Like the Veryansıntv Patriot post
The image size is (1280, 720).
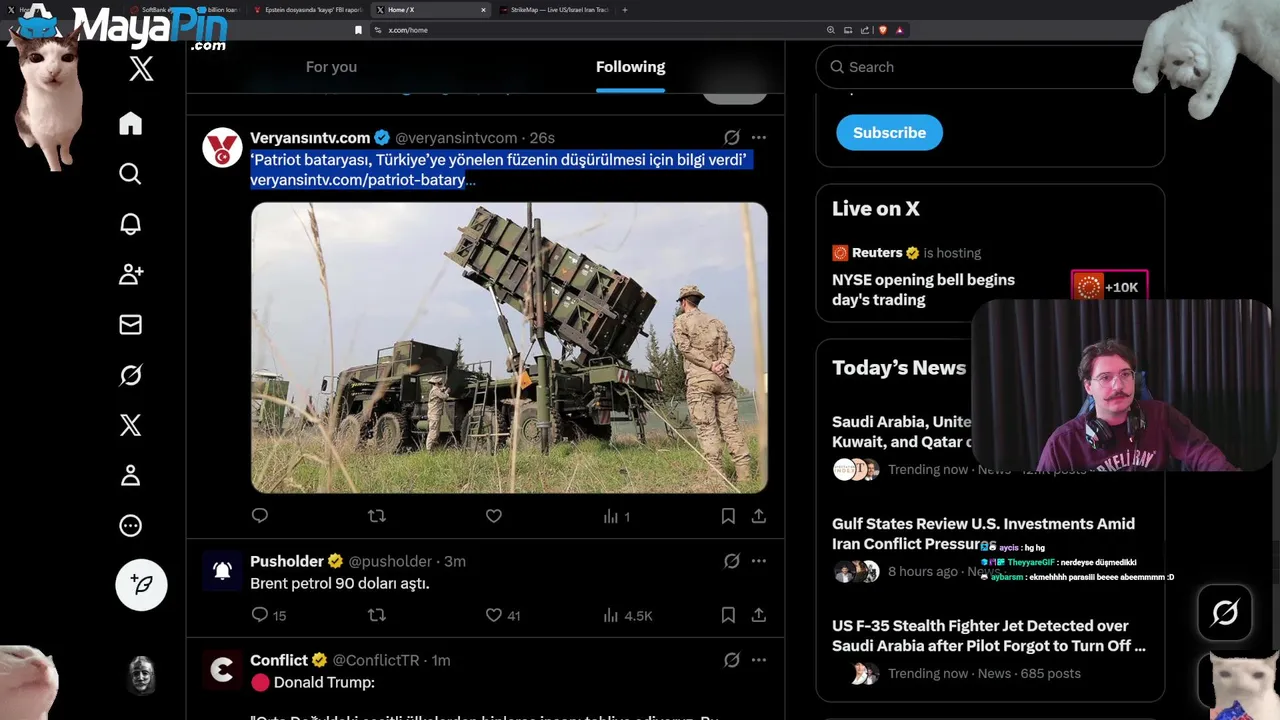493,516
